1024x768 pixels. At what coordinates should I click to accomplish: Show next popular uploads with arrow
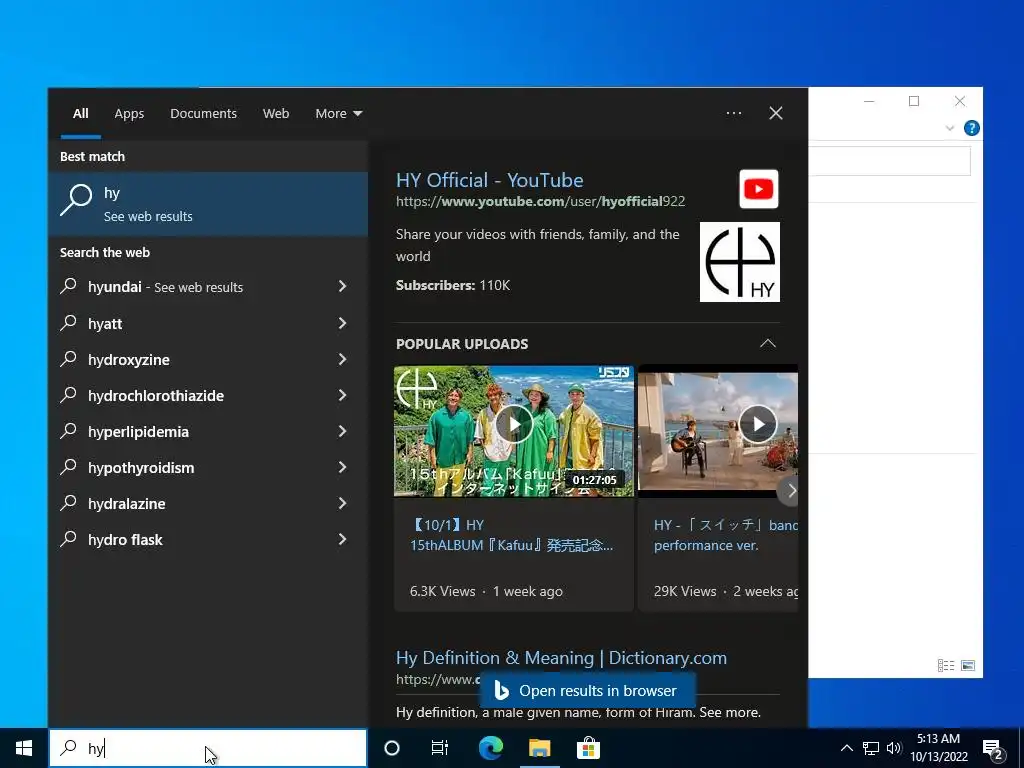coord(790,490)
